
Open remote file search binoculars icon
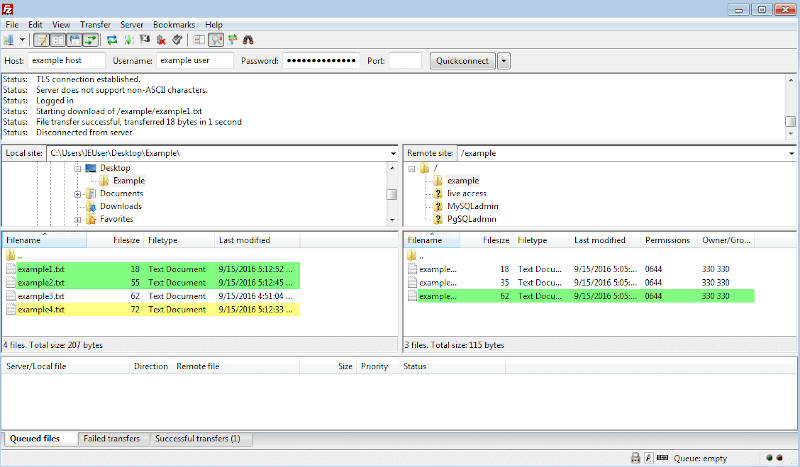pyautogui.click(x=248, y=40)
